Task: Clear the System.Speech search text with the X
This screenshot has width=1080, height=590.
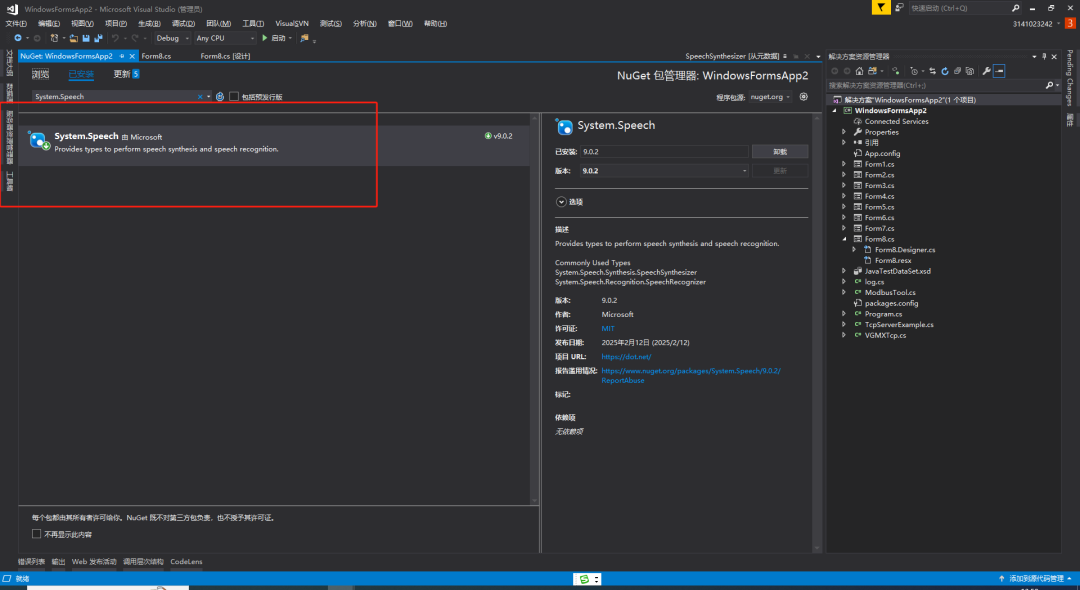Action: [x=198, y=97]
